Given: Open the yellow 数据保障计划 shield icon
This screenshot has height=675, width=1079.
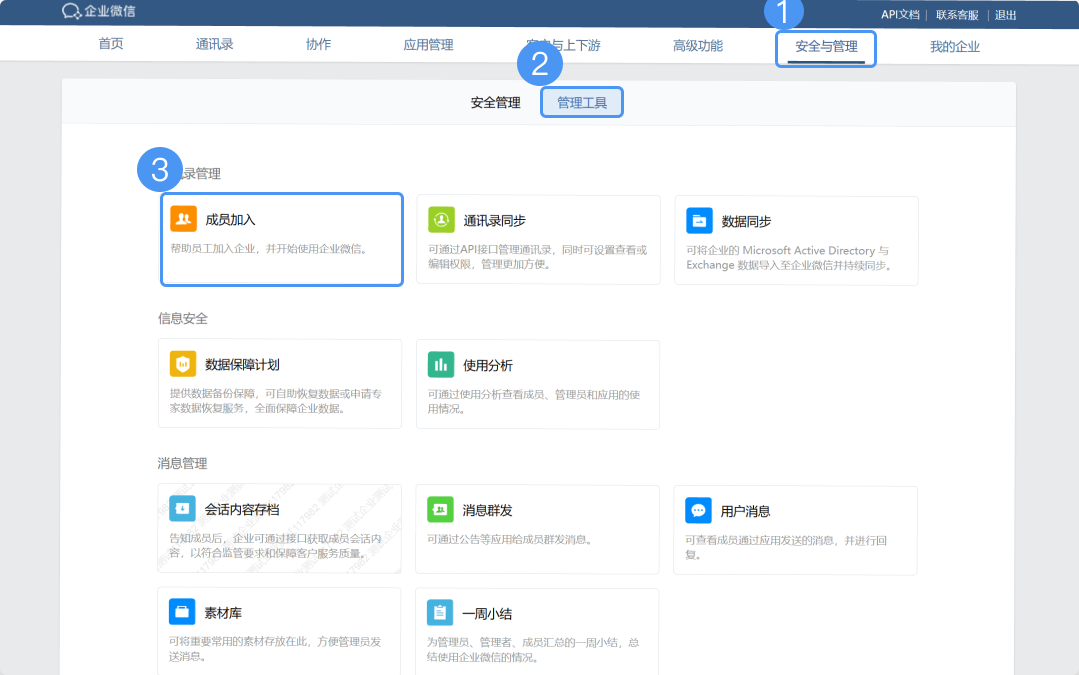Looking at the screenshot, I should pyautogui.click(x=183, y=364).
